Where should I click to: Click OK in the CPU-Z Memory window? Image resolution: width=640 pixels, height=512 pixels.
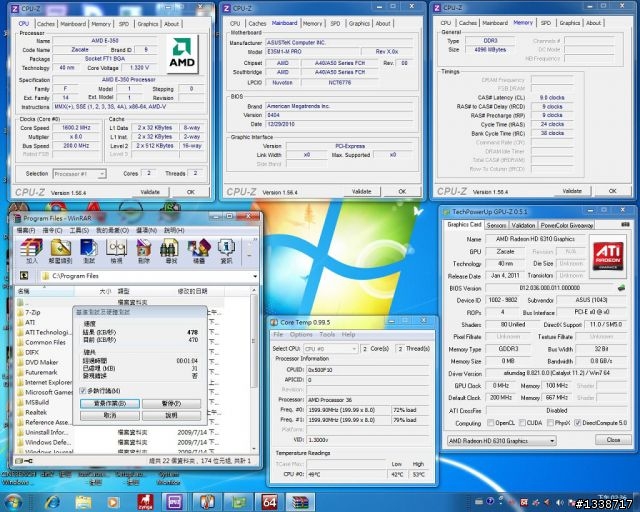[612, 191]
